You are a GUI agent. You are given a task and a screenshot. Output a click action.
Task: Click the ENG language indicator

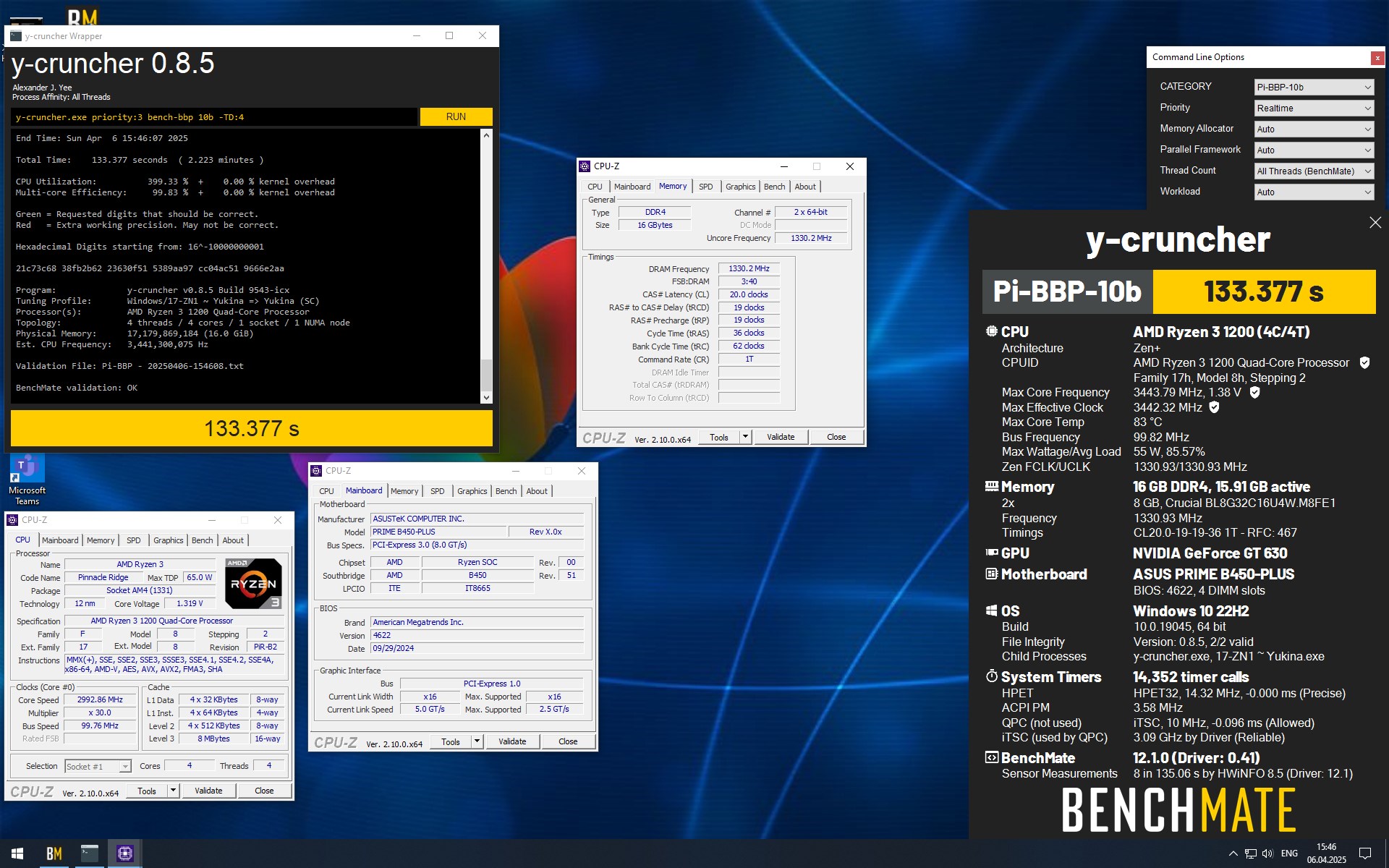1289,854
